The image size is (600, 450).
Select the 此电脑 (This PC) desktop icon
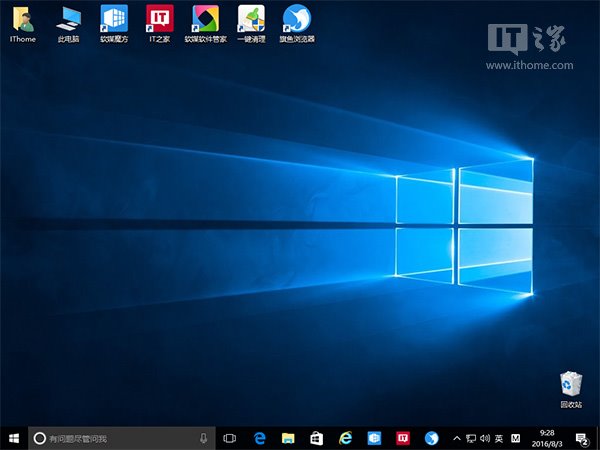pos(68,24)
